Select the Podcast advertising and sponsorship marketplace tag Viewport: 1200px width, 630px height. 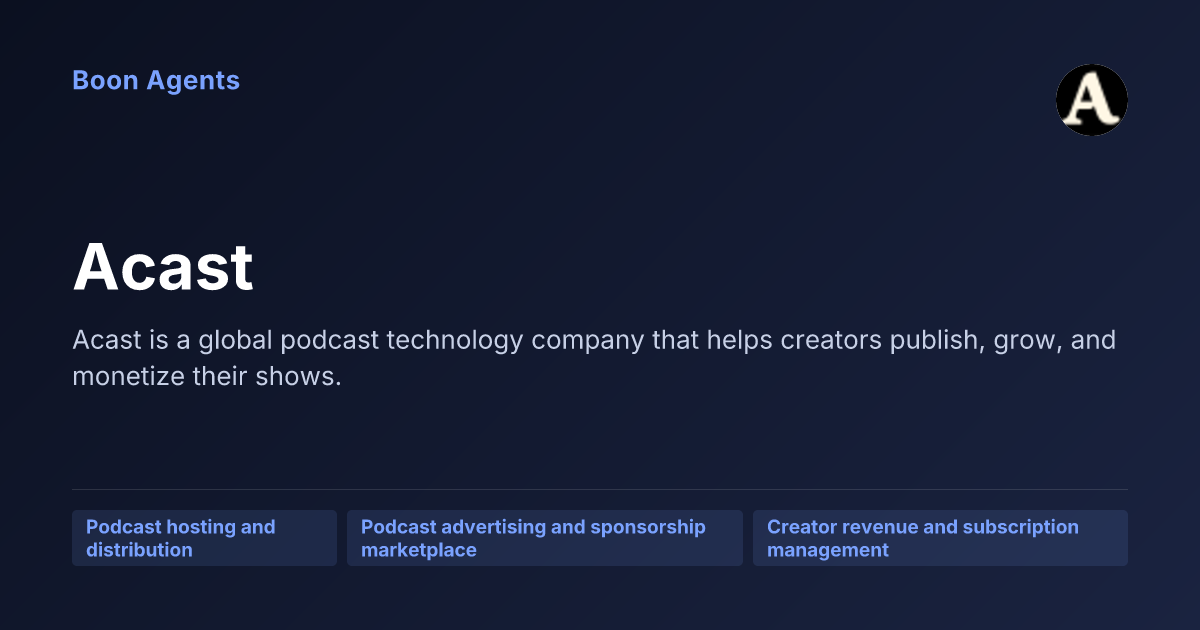pos(545,538)
